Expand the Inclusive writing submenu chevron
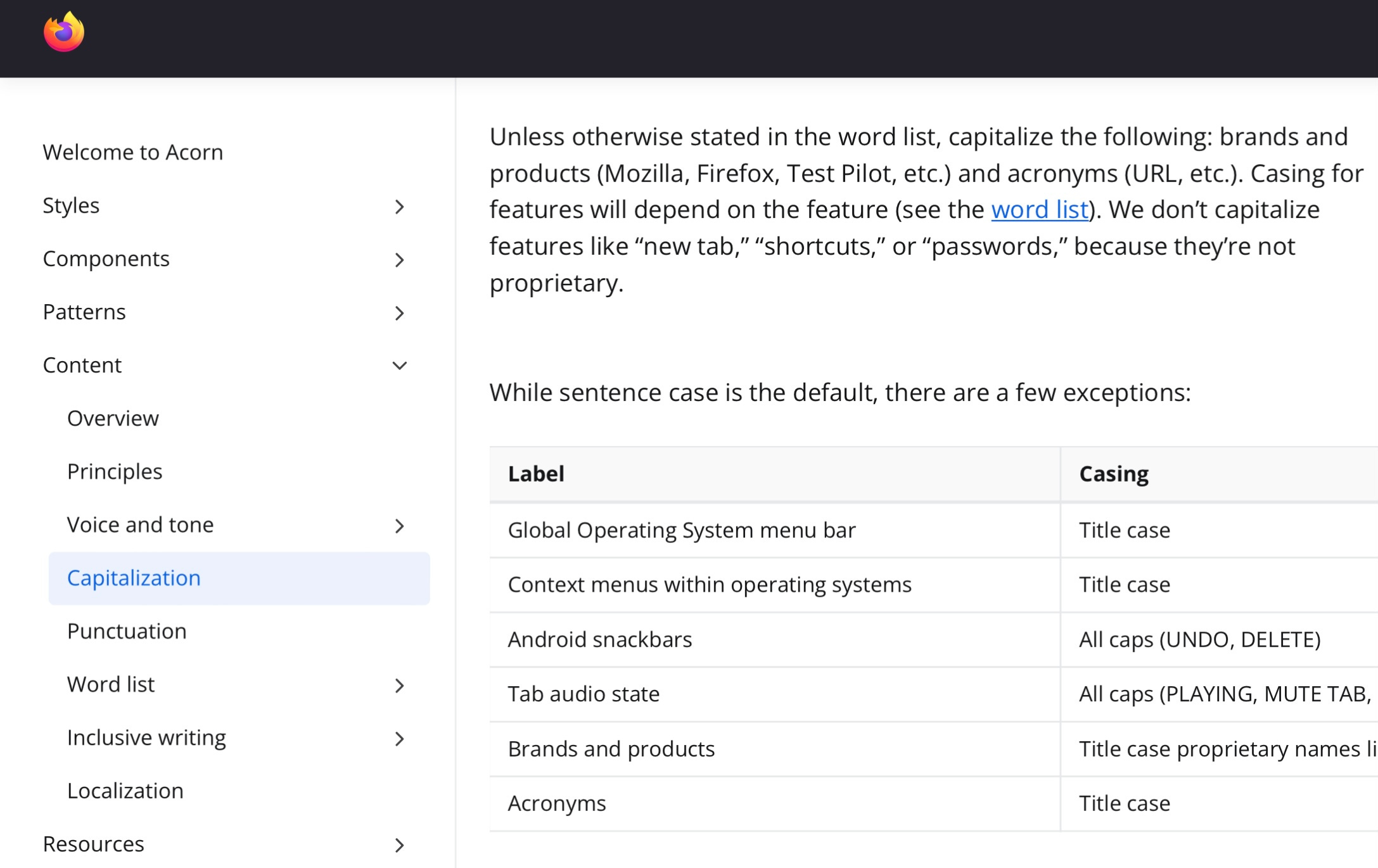 [399, 739]
